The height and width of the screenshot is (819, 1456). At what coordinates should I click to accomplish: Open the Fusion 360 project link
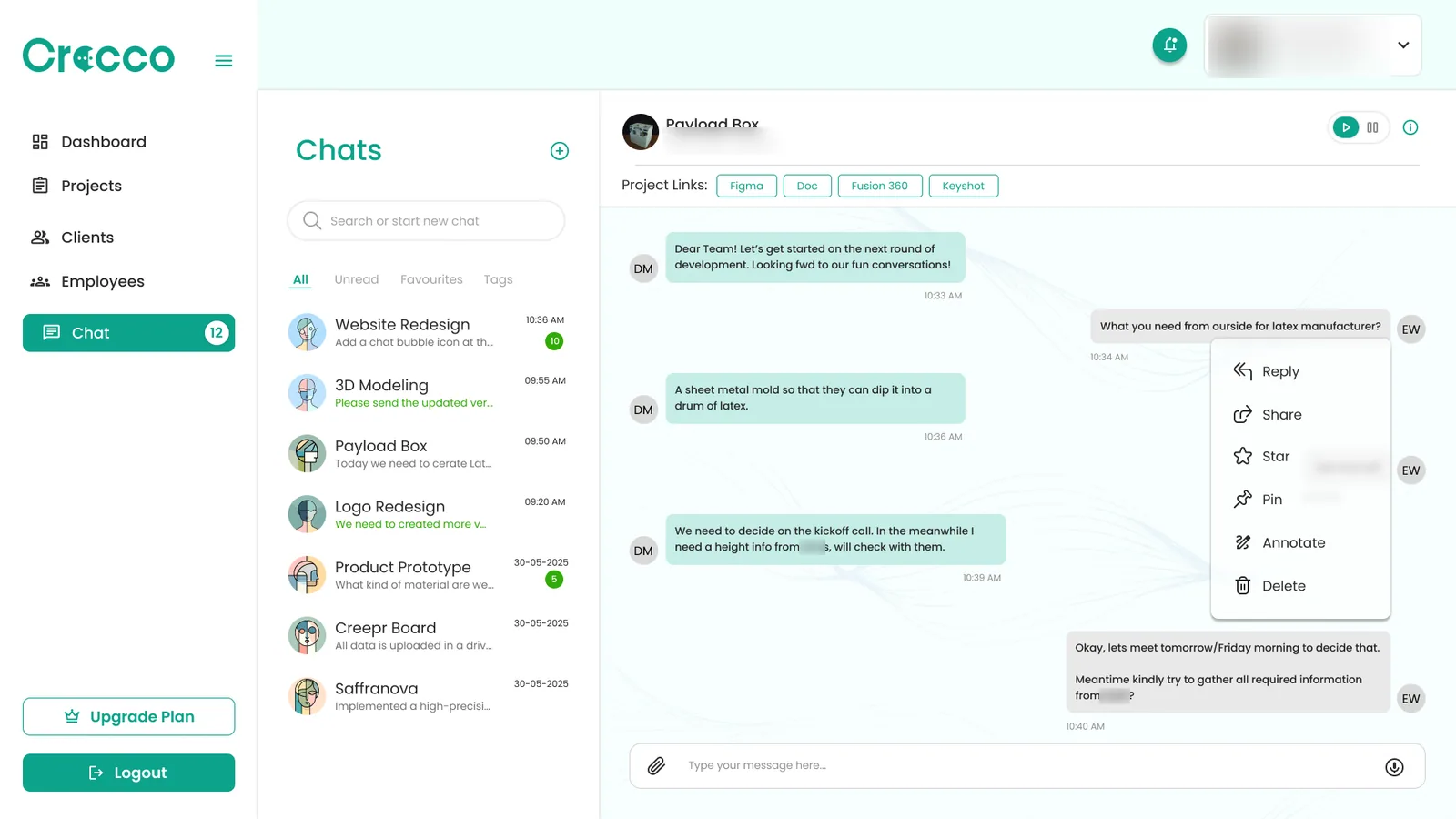click(x=880, y=186)
